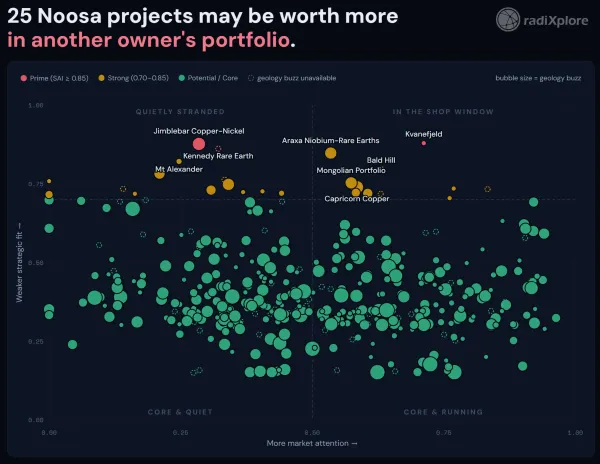Click the in another owner's portfolio subtitle
The image size is (600, 464).
pyautogui.click(x=151, y=40)
